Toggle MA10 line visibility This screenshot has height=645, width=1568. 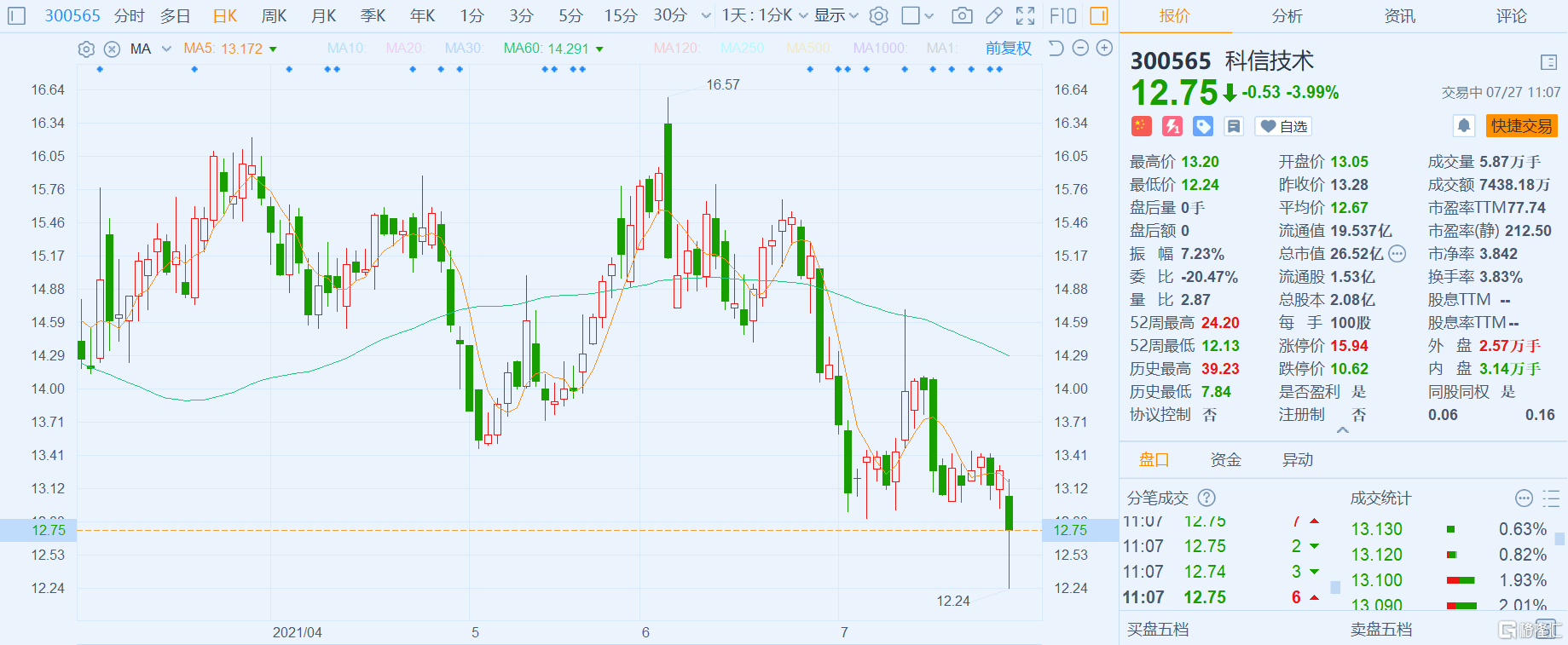(346, 49)
